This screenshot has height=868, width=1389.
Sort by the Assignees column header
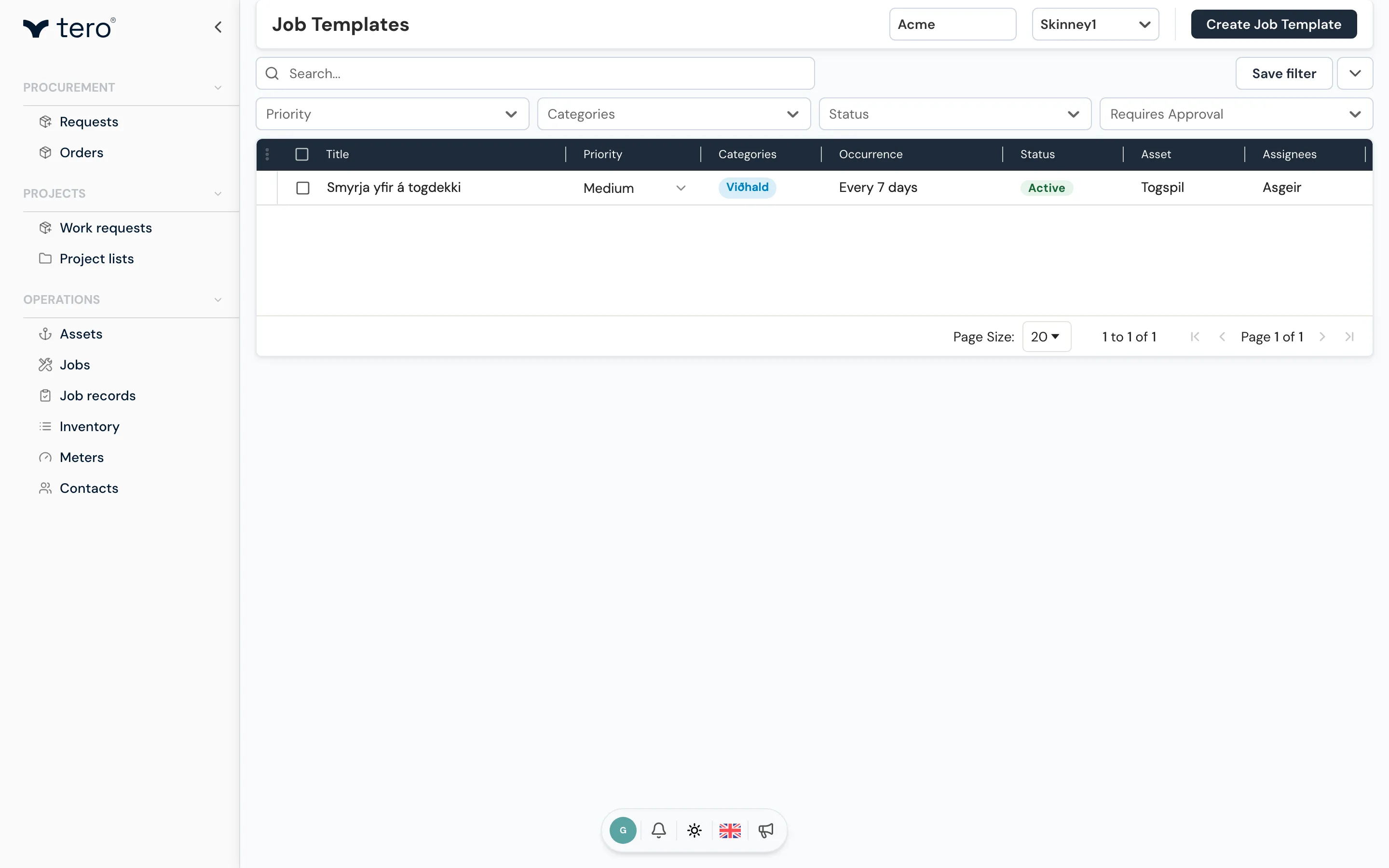(1289, 154)
